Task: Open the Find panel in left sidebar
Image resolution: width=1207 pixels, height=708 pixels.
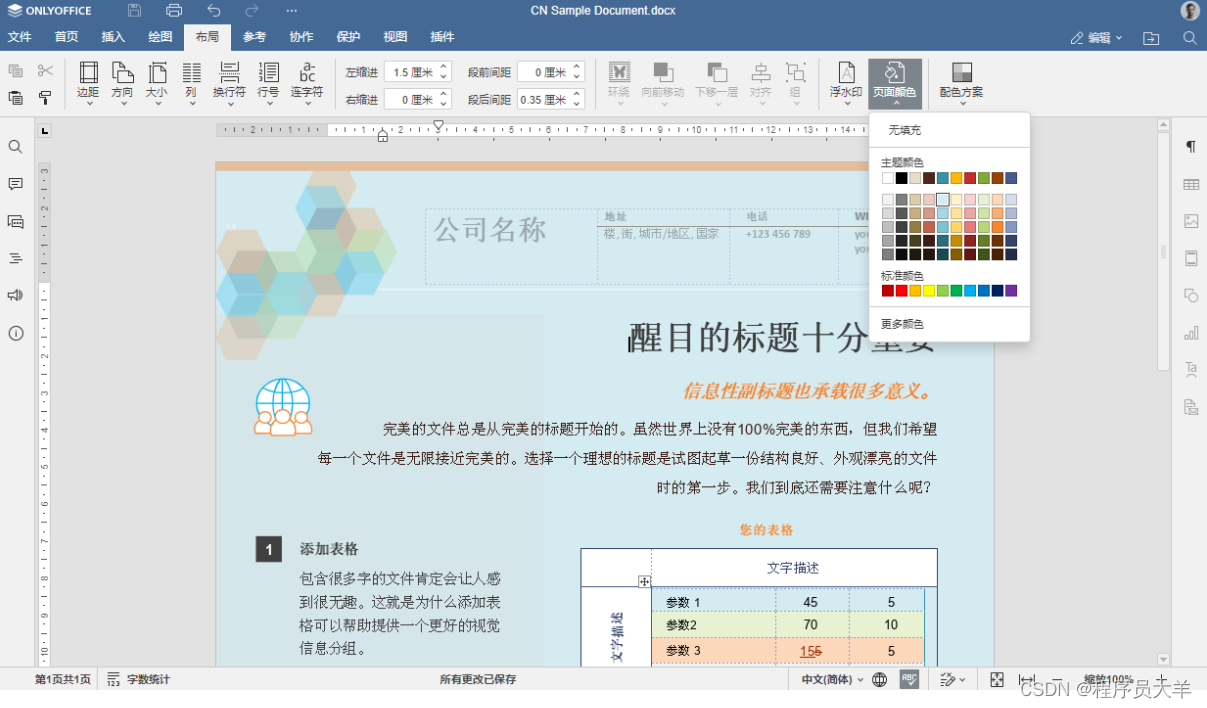Action: (16, 147)
